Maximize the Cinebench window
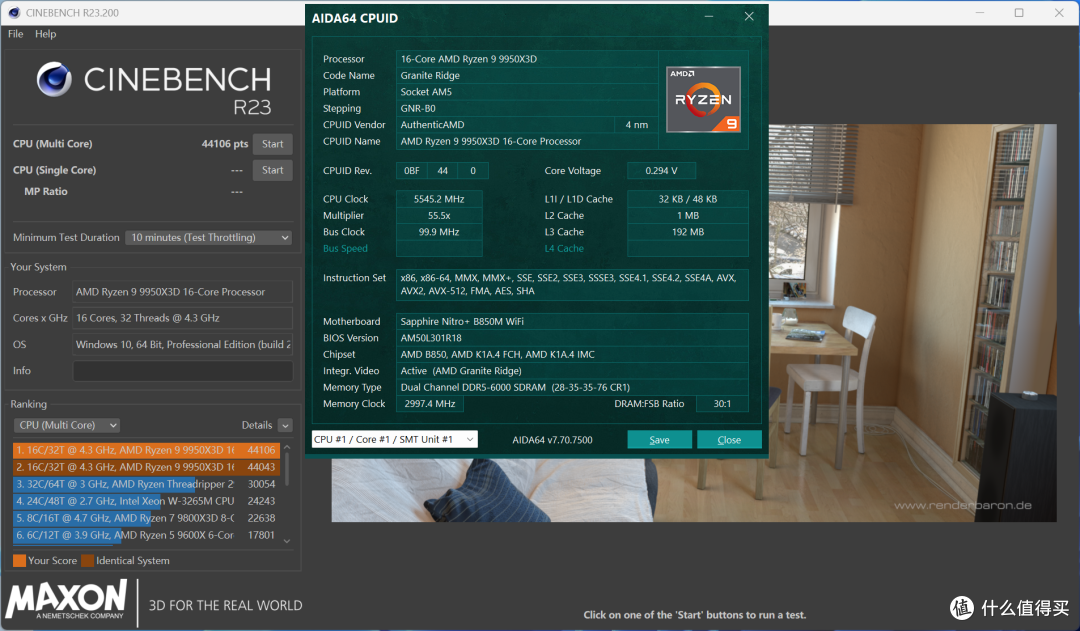Image resolution: width=1080 pixels, height=631 pixels. coord(1019,12)
